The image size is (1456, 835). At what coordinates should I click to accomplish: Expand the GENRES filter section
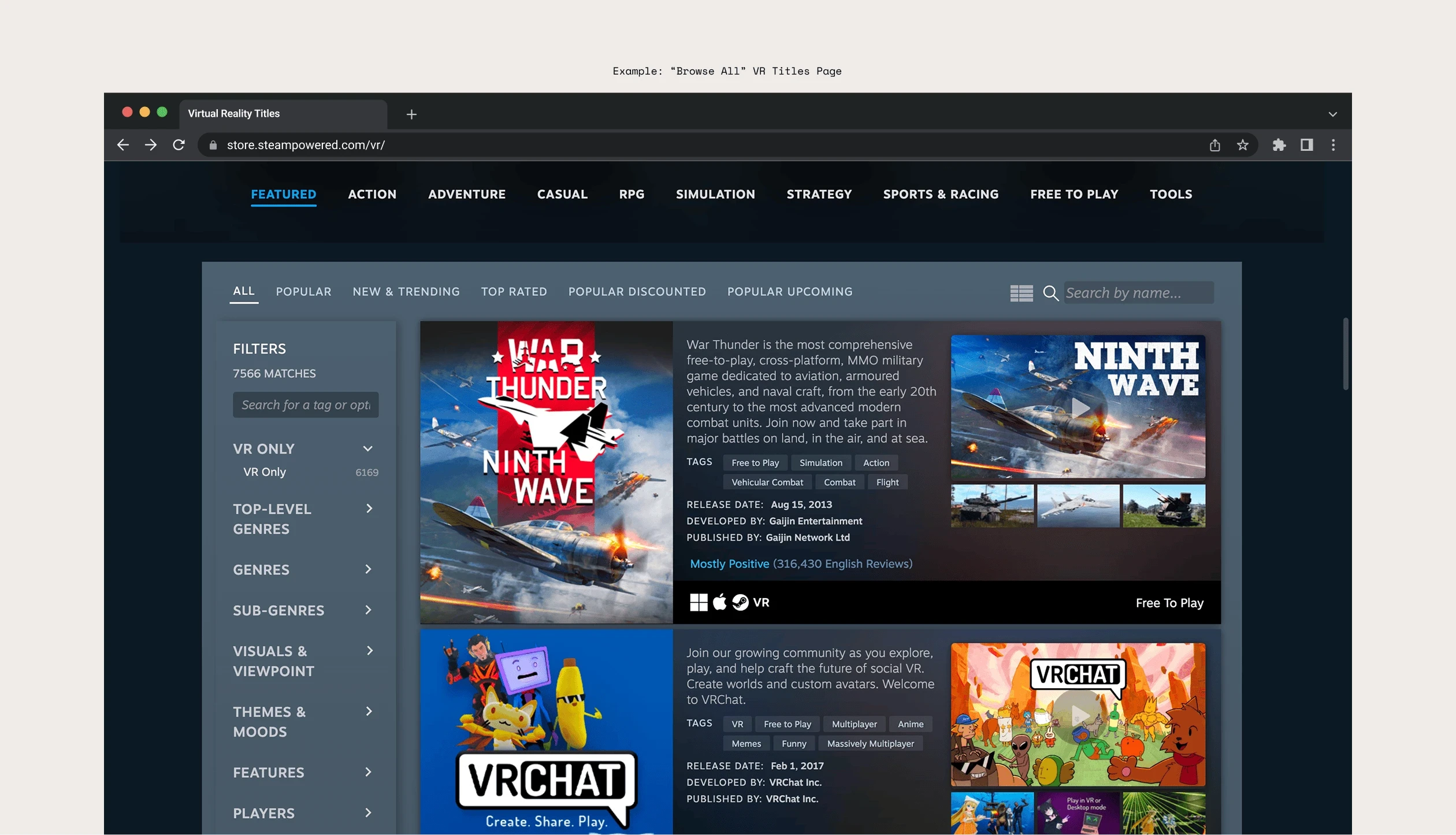click(369, 569)
